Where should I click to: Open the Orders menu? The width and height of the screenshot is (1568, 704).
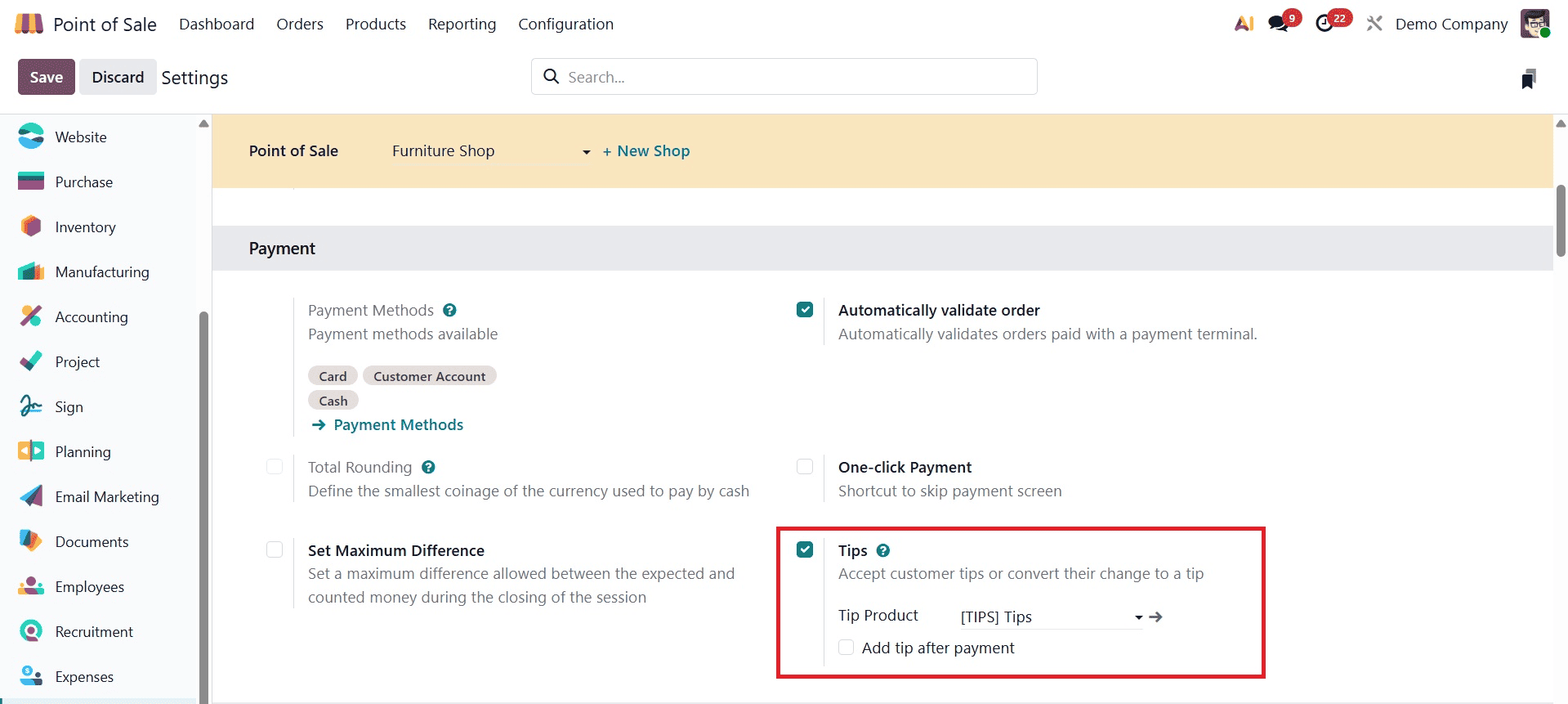point(300,24)
